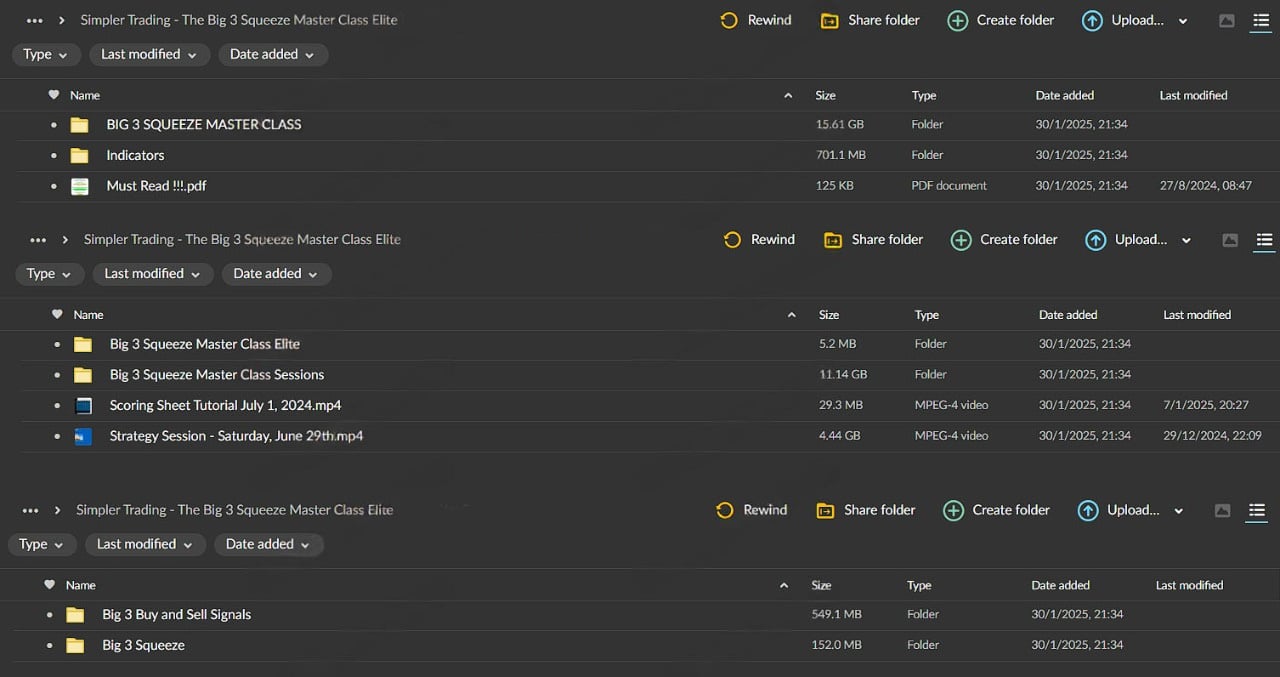Viewport: 1280px width, 677px height.
Task: Click the Big 3 Squeeze folder icon
Action: coord(75,646)
